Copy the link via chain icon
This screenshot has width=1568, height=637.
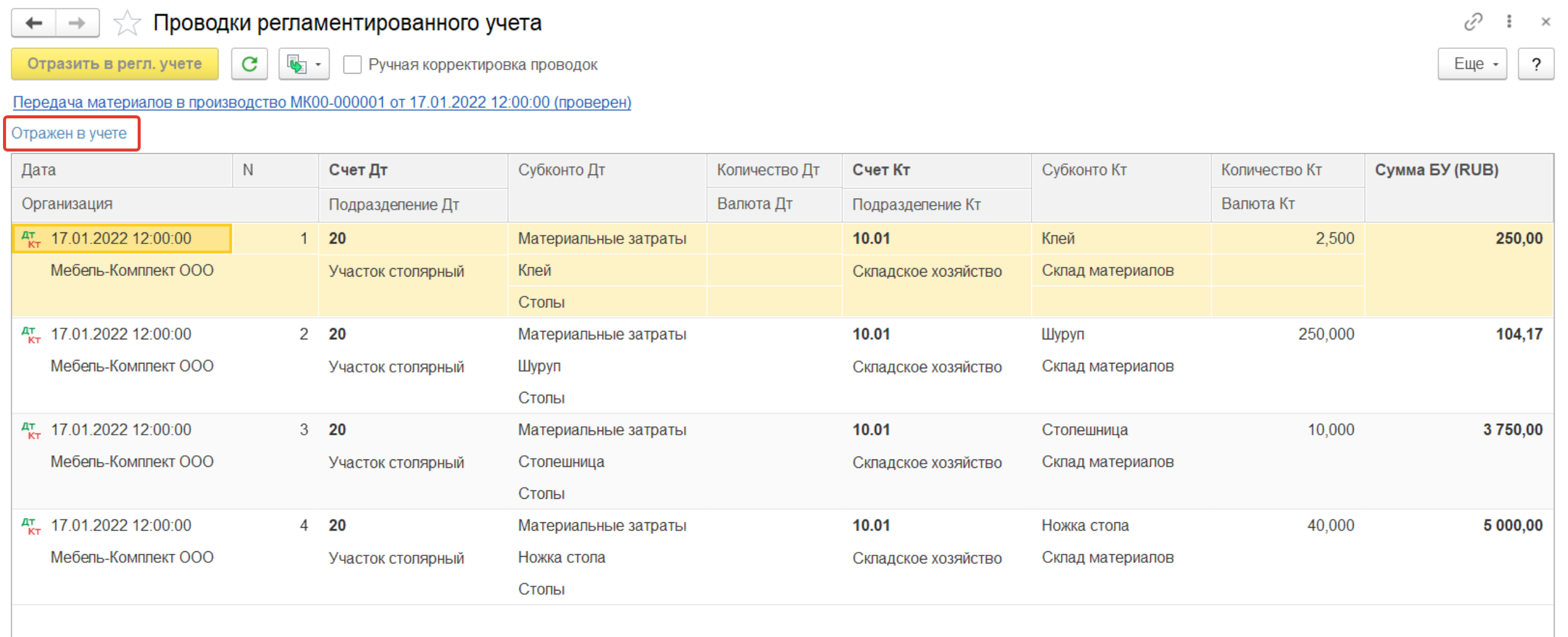[x=1473, y=22]
